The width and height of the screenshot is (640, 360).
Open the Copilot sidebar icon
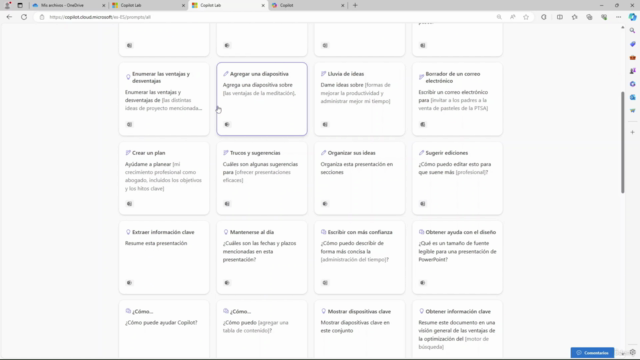tap(632, 17)
